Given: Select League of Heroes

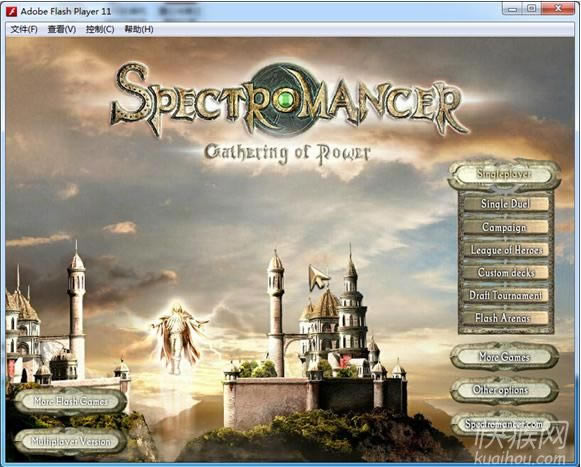Looking at the screenshot, I should coord(506,250).
